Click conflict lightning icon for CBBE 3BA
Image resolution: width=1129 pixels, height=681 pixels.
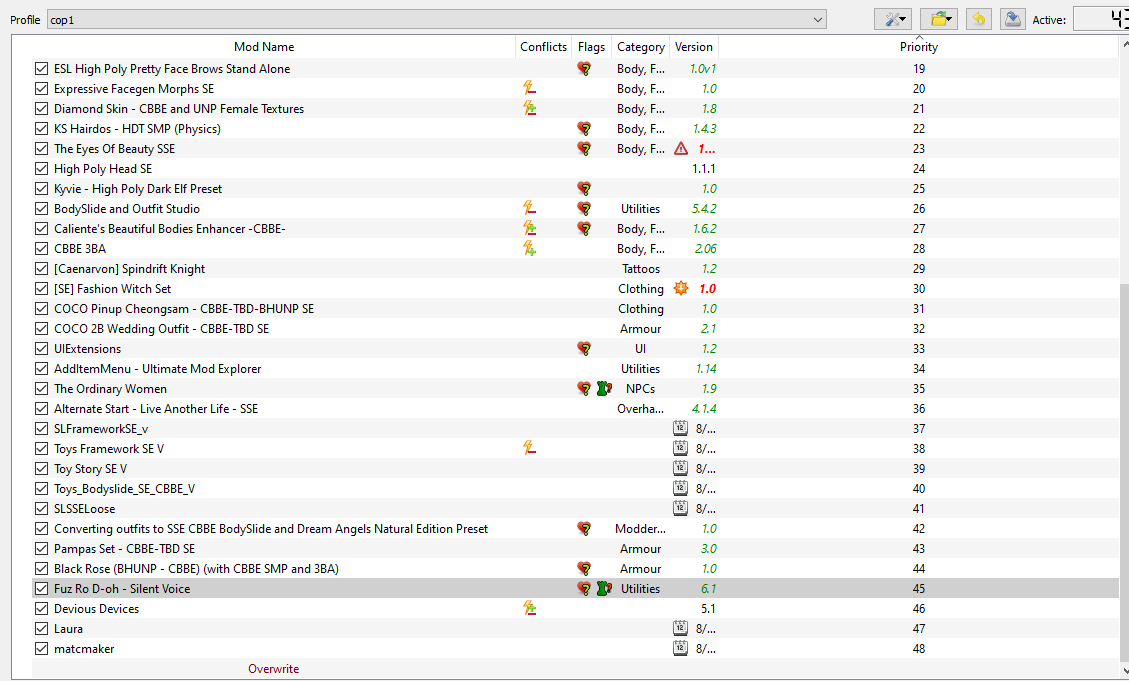click(529, 249)
